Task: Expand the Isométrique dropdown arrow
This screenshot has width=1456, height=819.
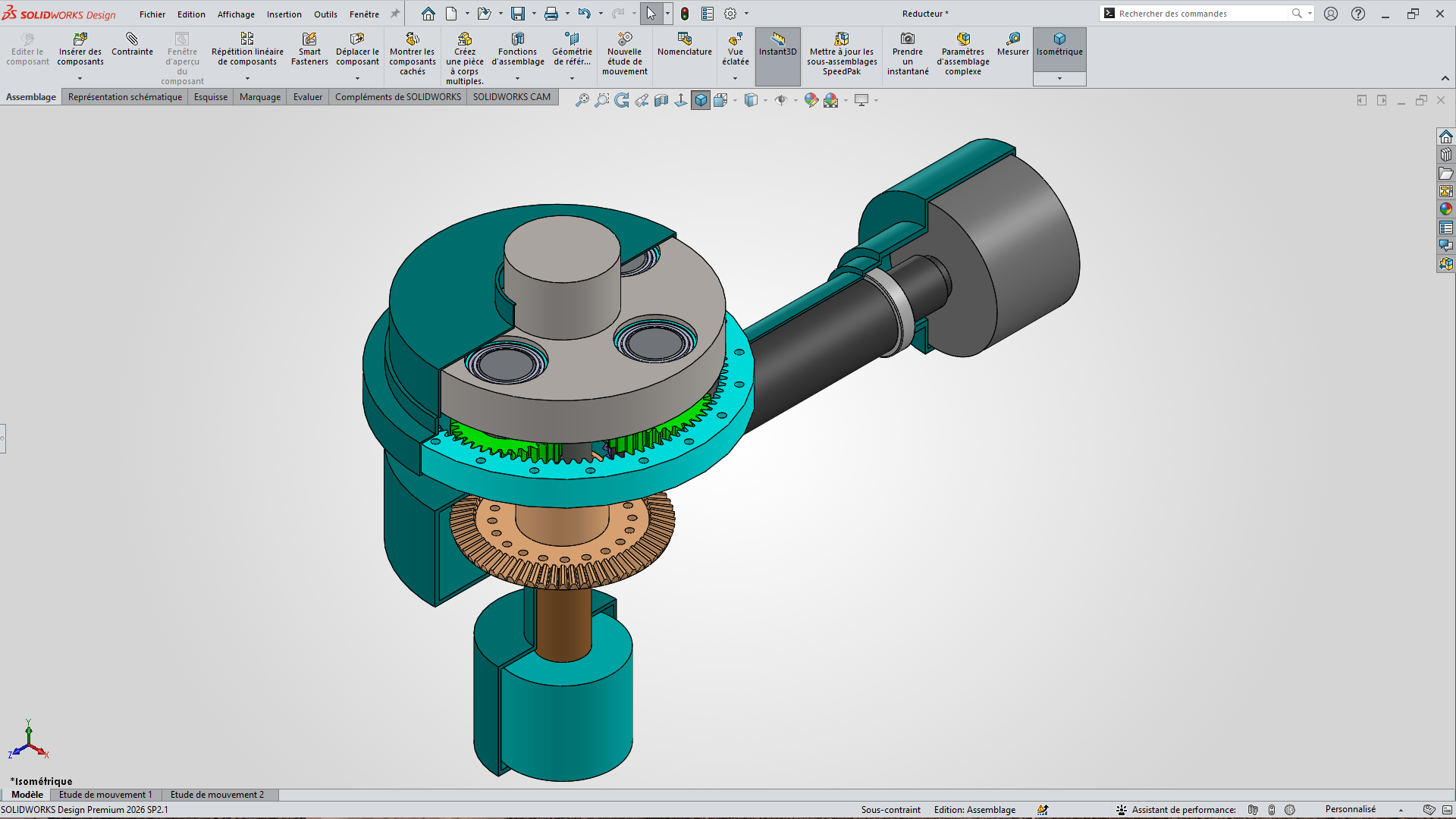Action: (1059, 79)
